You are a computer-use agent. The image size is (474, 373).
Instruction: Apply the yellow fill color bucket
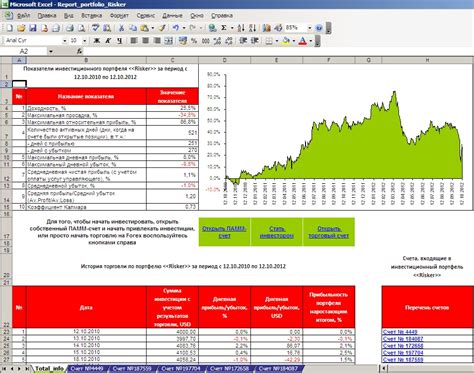pyautogui.click(x=286, y=41)
